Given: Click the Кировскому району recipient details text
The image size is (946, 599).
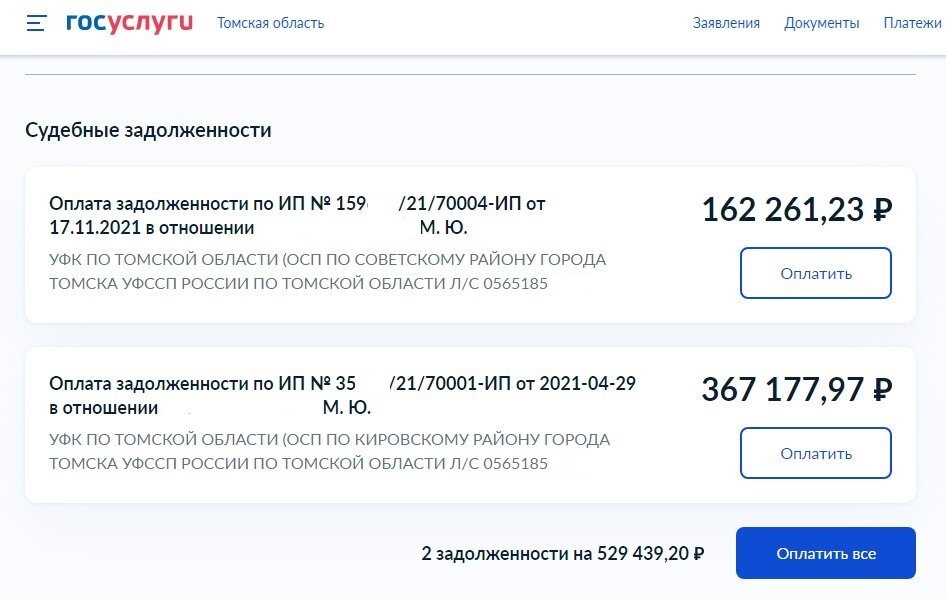Looking at the screenshot, I should pyautogui.click(x=329, y=451).
